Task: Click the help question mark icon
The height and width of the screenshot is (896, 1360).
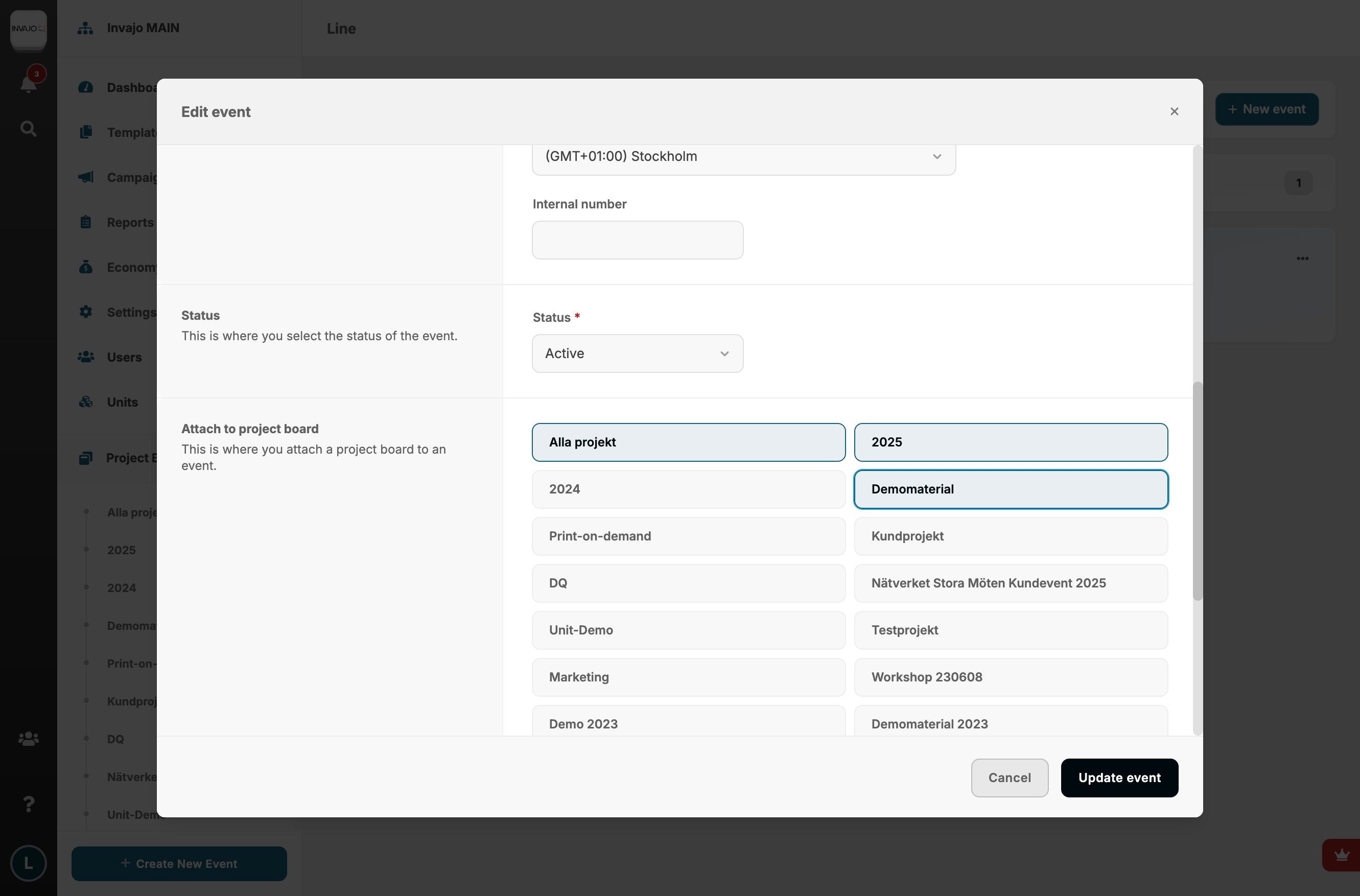Action: pos(28,804)
